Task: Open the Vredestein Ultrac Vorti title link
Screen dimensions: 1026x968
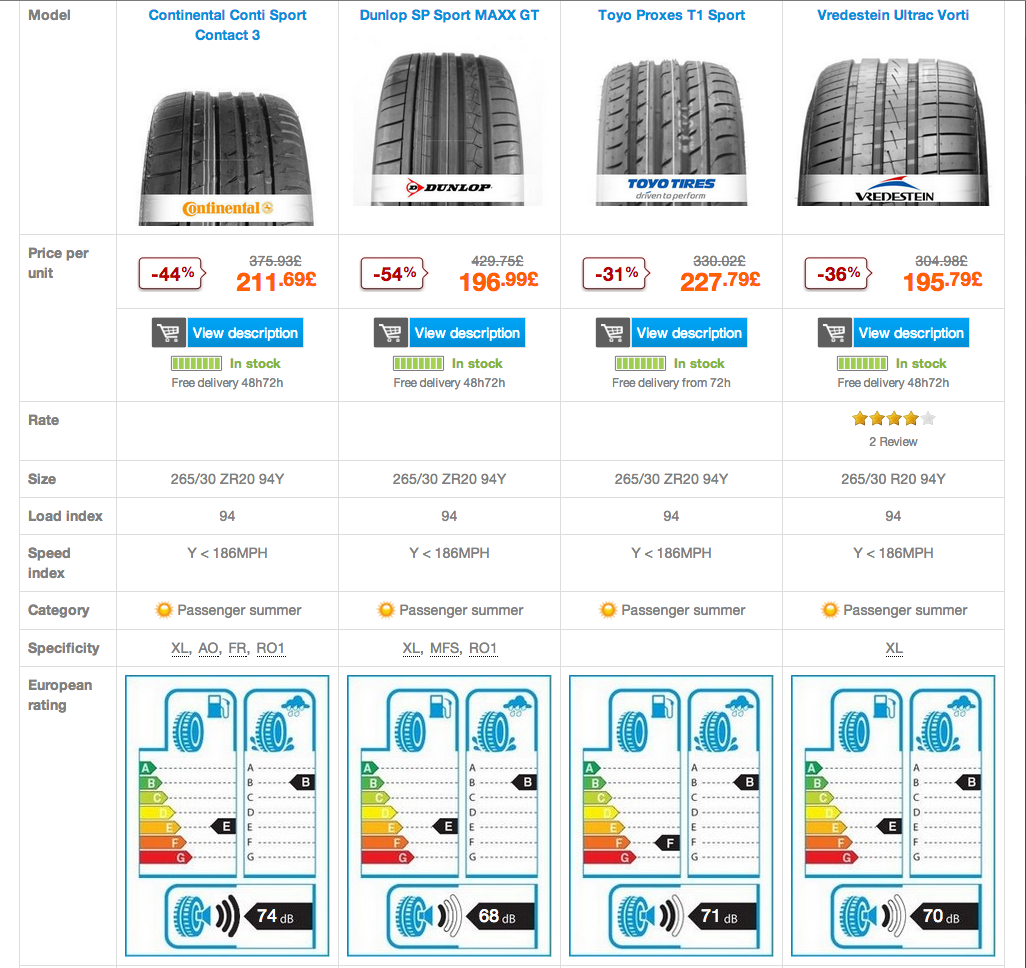Action: (x=893, y=15)
